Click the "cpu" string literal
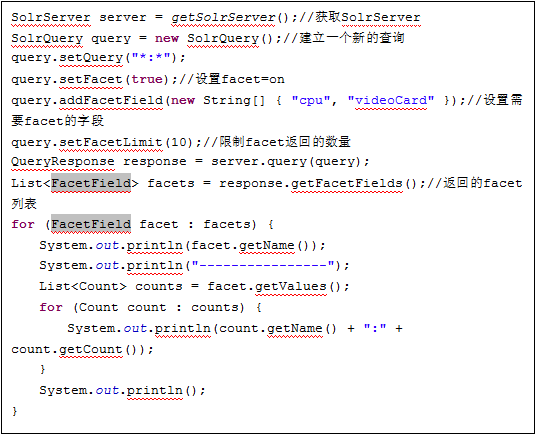Screen dimensions: 536x435 [x=311, y=100]
